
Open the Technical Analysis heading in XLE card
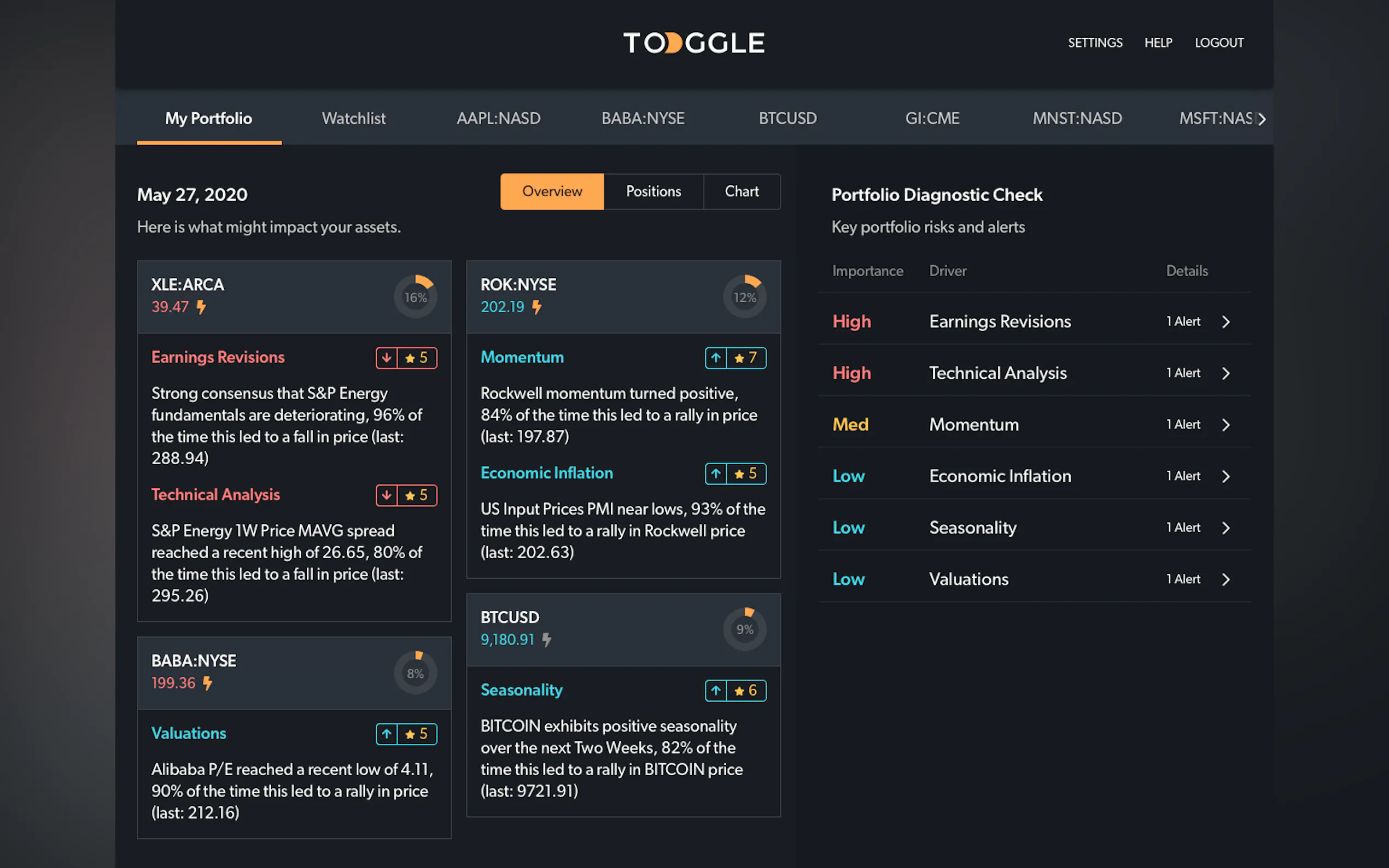point(216,494)
